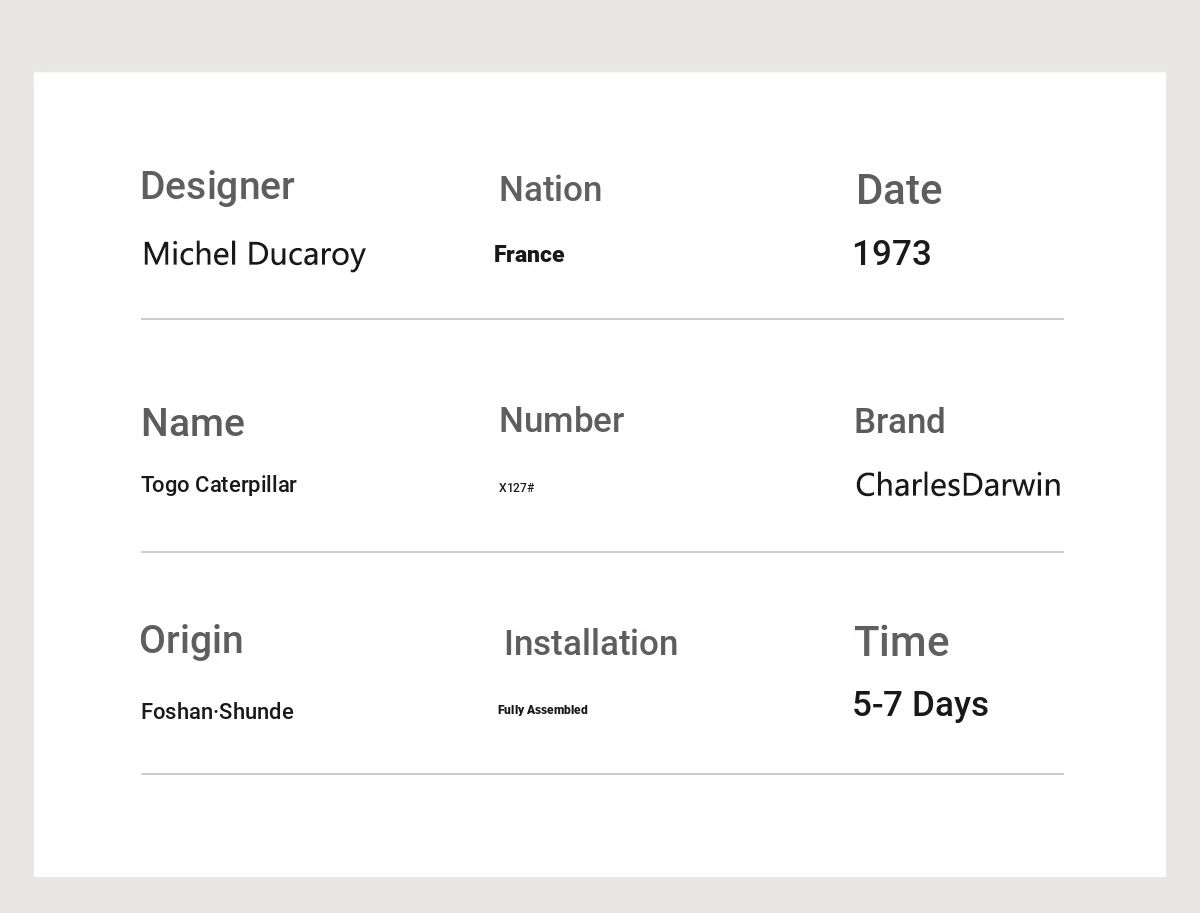Click the Designer heading label
1200x913 pixels.
click(x=217, y=187)
